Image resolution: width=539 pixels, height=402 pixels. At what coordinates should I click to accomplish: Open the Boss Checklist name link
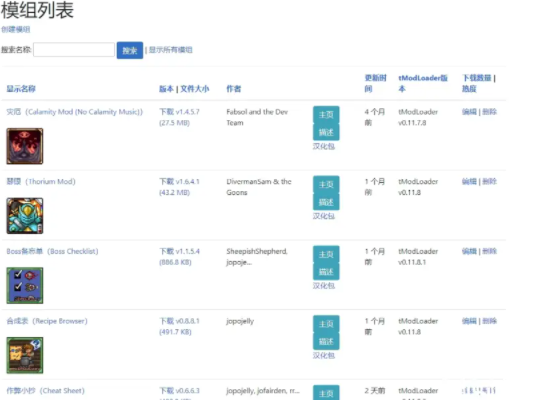click(x=52, y=251)
